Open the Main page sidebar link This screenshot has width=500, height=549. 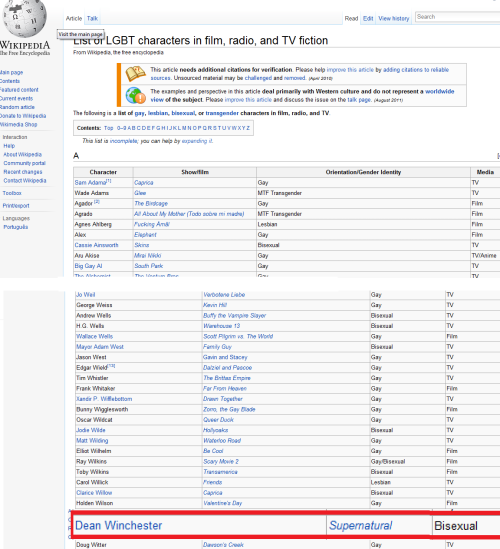click(11, 72)
